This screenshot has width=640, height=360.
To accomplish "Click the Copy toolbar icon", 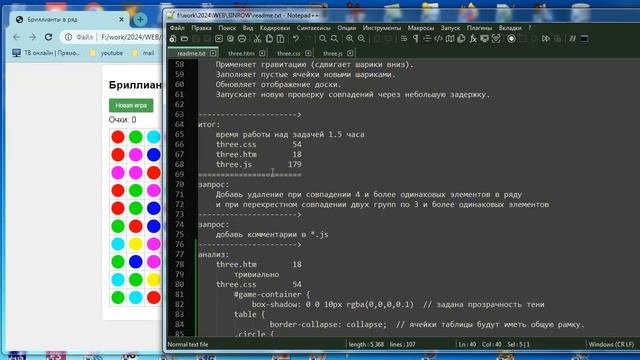I will pyautogui.click(x=269, y=39).
